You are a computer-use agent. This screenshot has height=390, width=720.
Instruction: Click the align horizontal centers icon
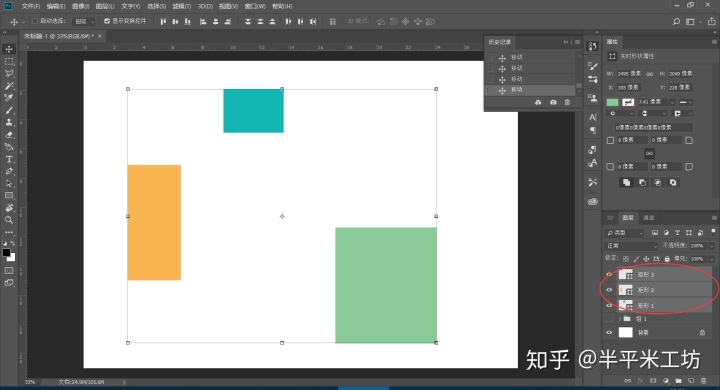215,22
